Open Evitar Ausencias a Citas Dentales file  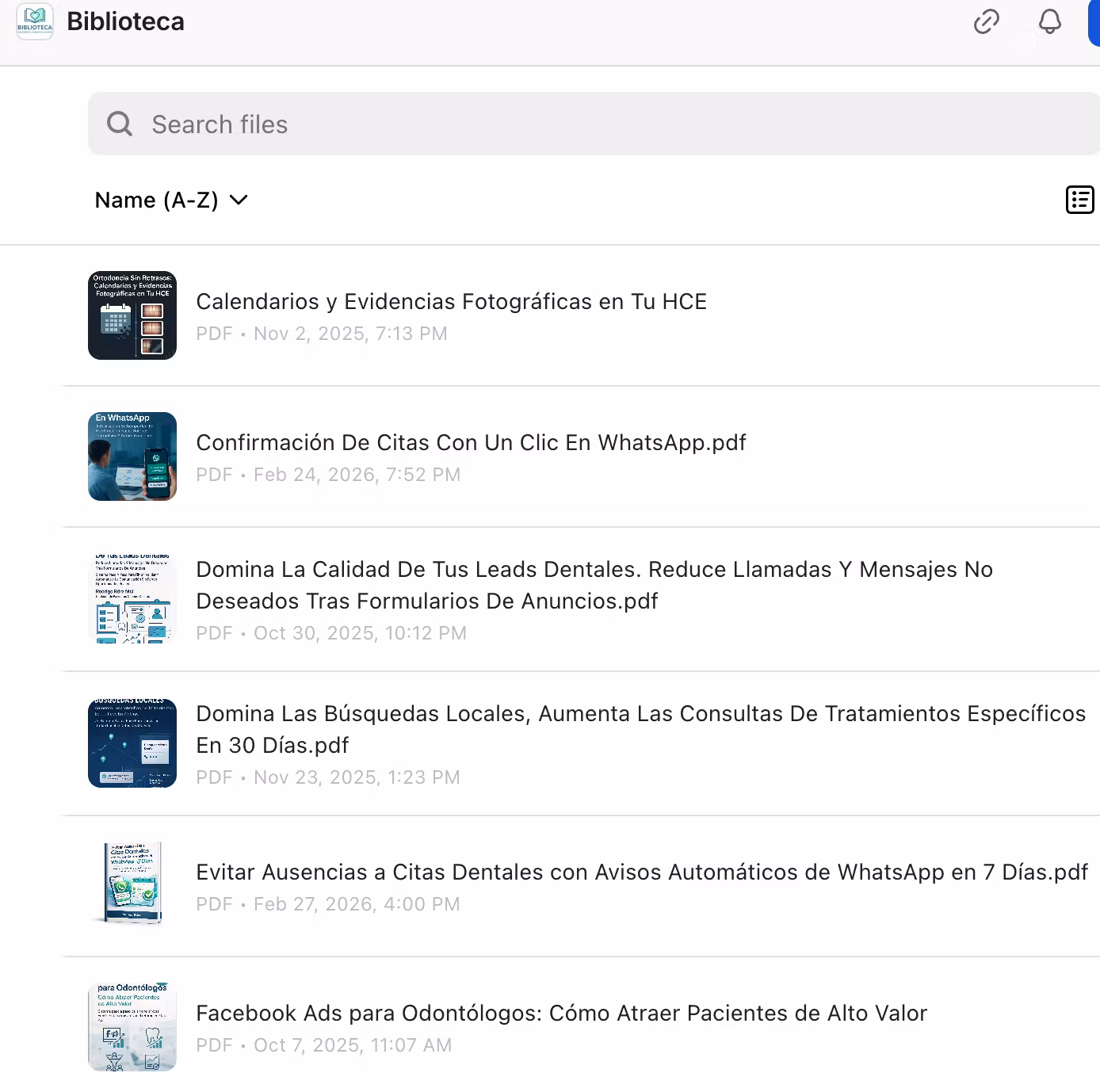click(x=641, y=872)
